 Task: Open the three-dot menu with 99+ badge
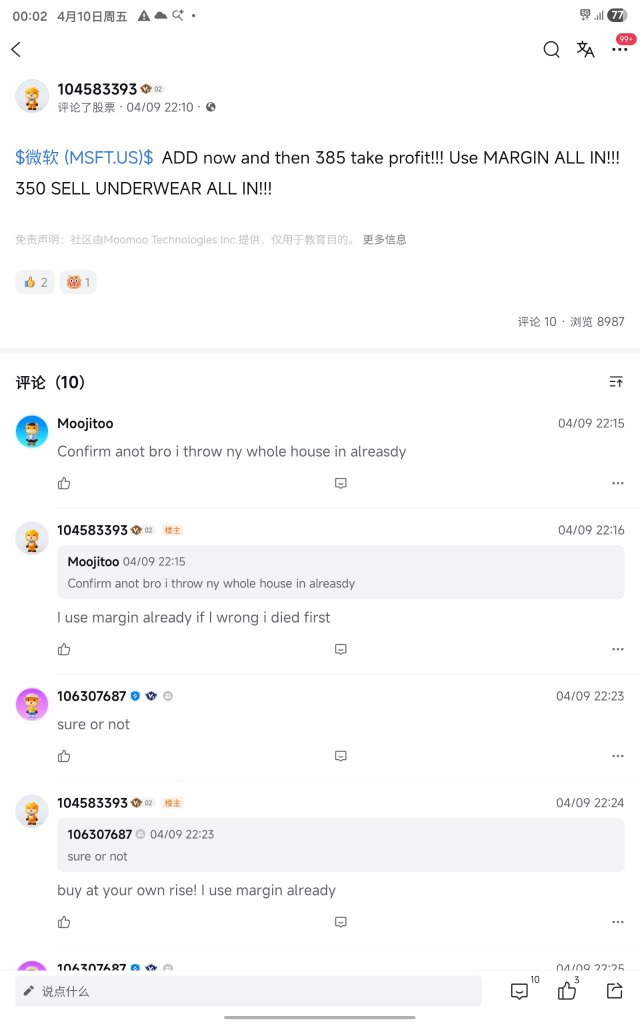(x=620, y=50)
